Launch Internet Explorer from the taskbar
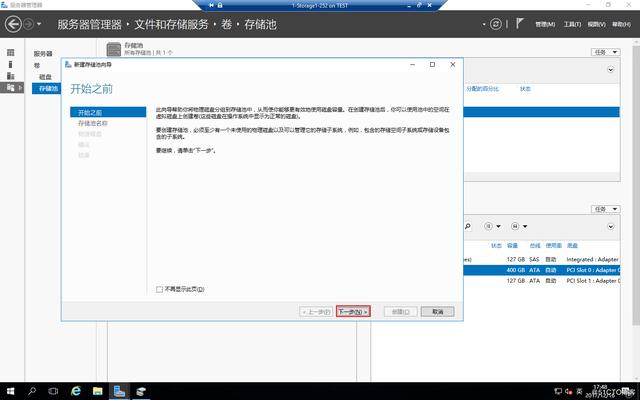Image resolution: width=640 pixels, height=400 pixels. pyautogui.click(x=76, y=391)
